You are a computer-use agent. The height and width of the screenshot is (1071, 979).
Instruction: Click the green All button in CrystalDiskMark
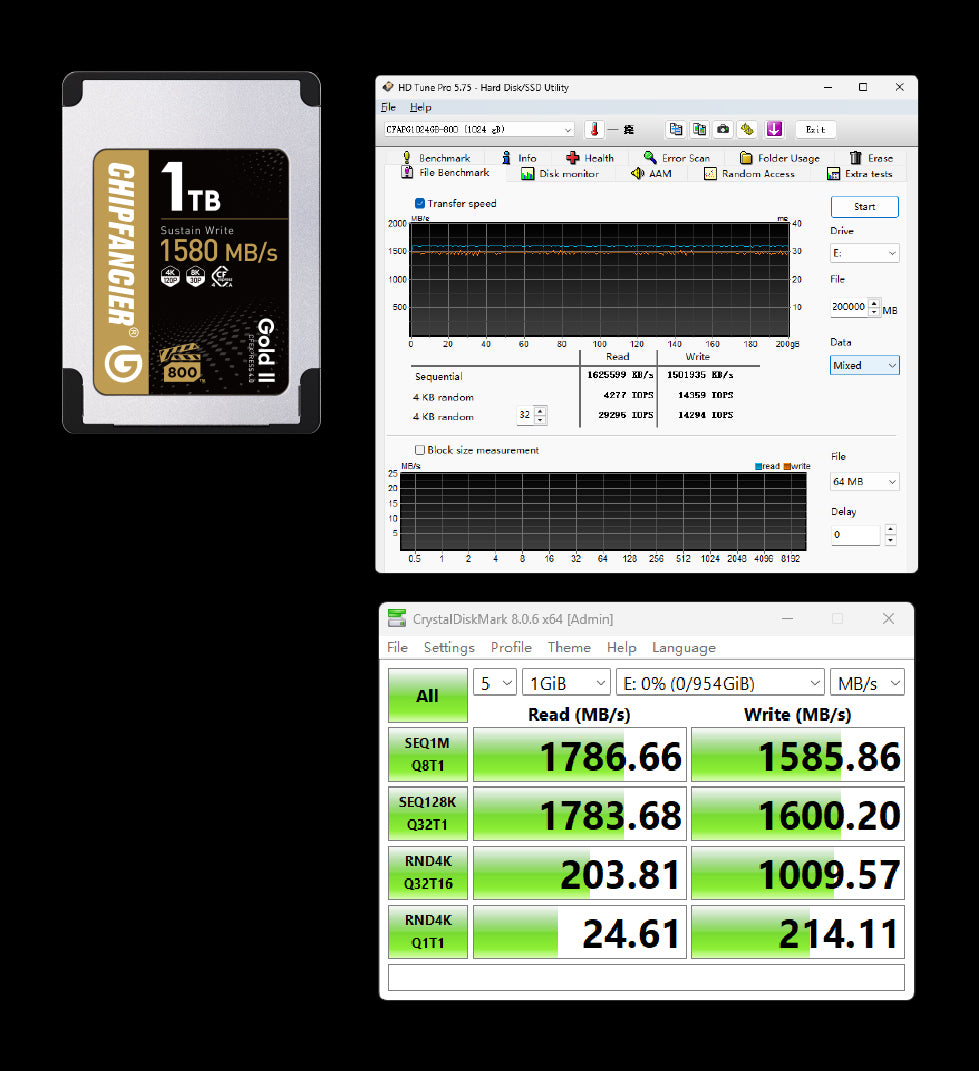[x=427, y=696]
